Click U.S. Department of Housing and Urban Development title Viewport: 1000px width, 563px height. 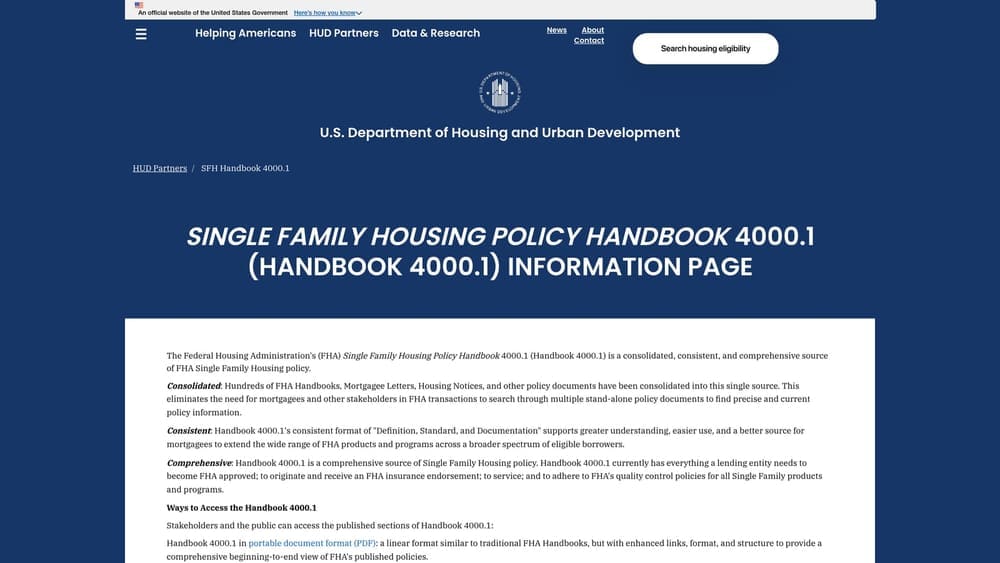(x=500, y=133)
